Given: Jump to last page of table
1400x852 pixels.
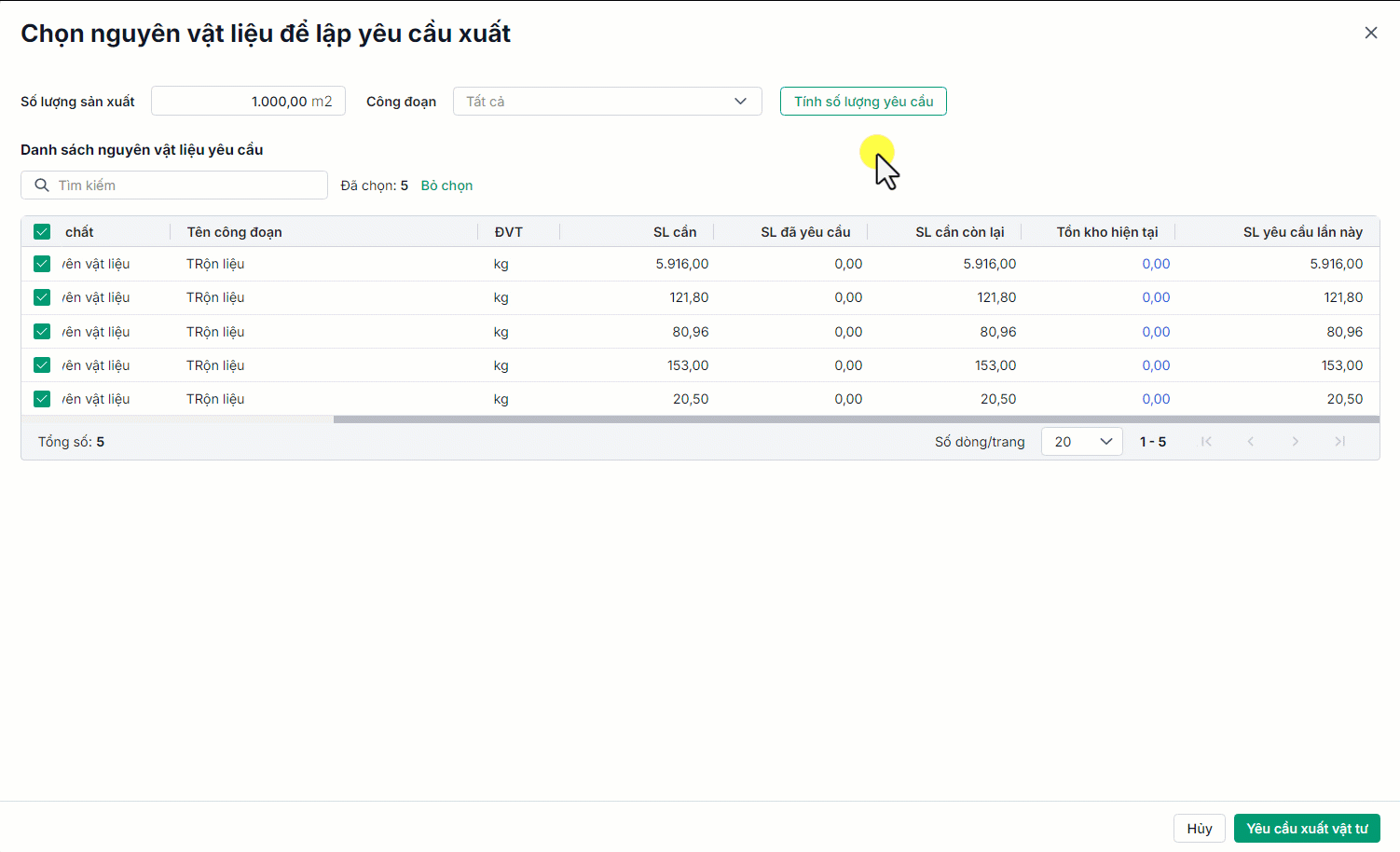Looking at the screenshot, I should pyautogui.click(x=1340, y=442).
